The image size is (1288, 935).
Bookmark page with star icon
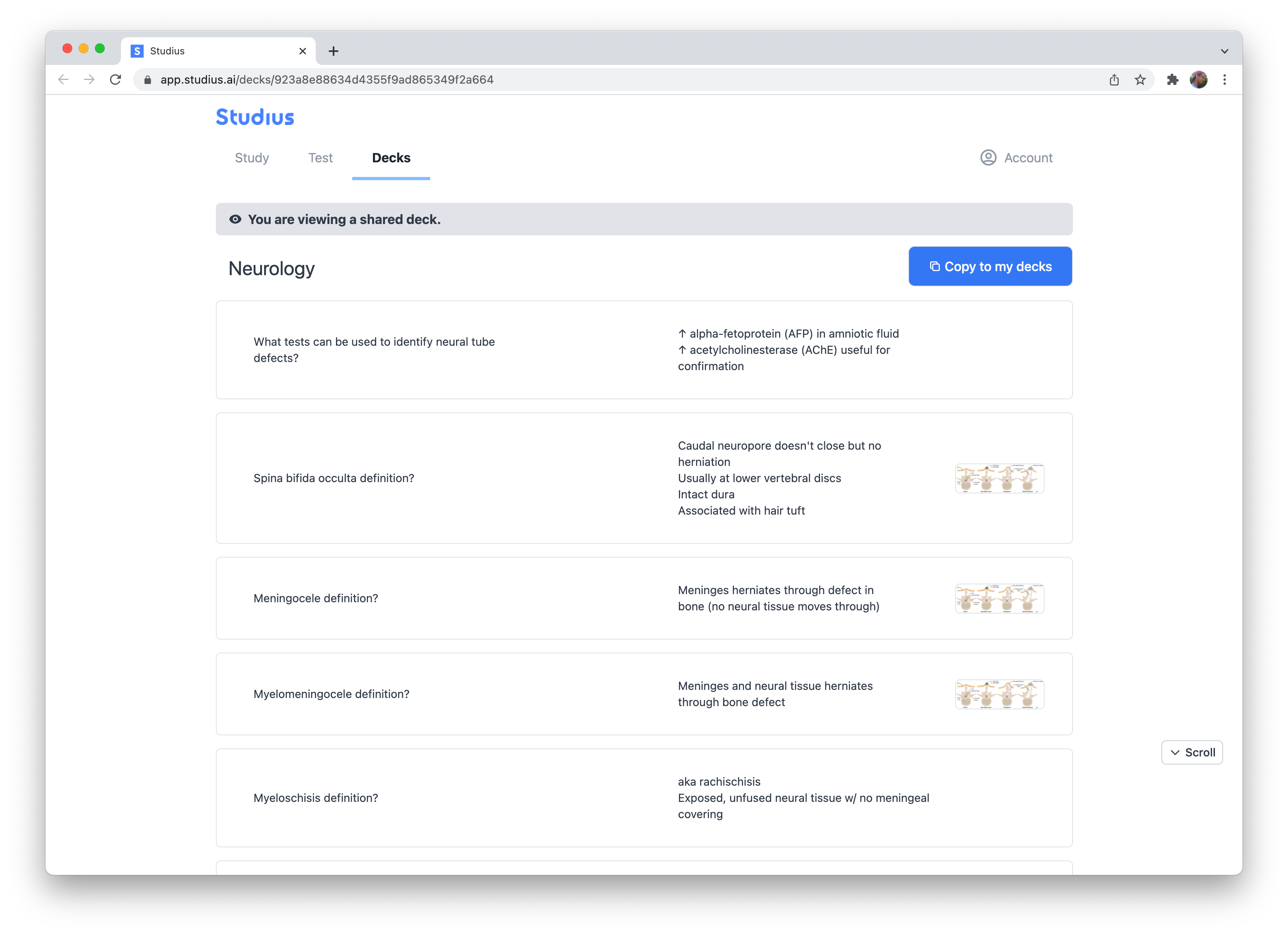(x=1140, y=80)
